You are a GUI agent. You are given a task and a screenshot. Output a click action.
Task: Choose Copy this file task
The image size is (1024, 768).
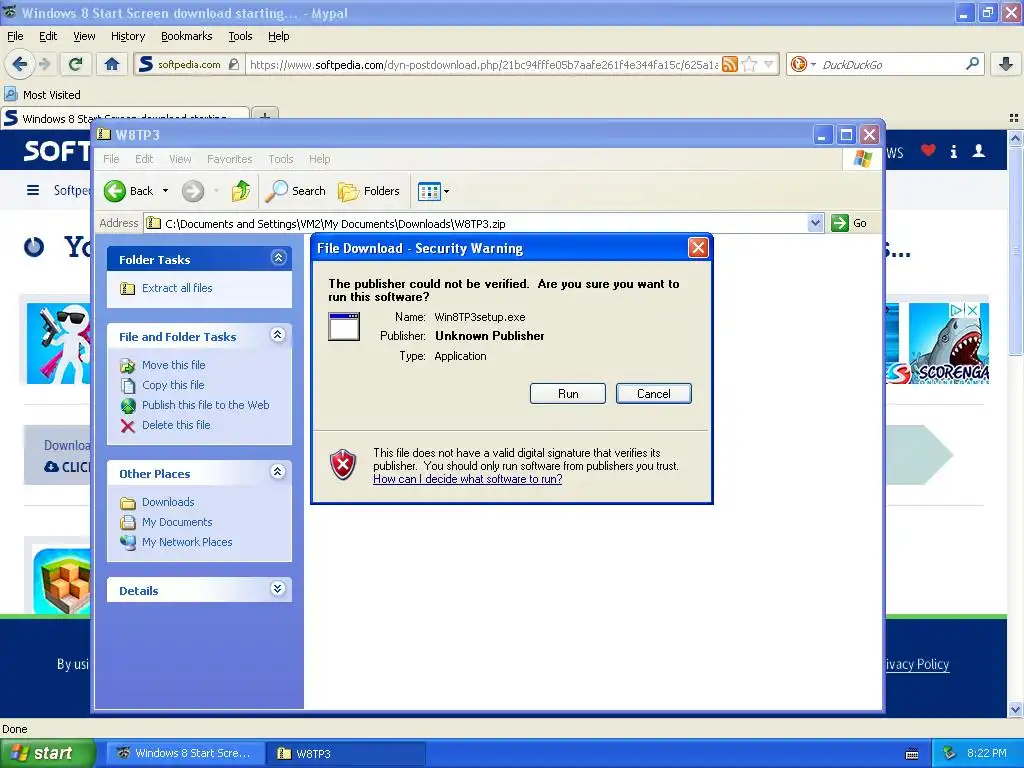pos(173,385)
